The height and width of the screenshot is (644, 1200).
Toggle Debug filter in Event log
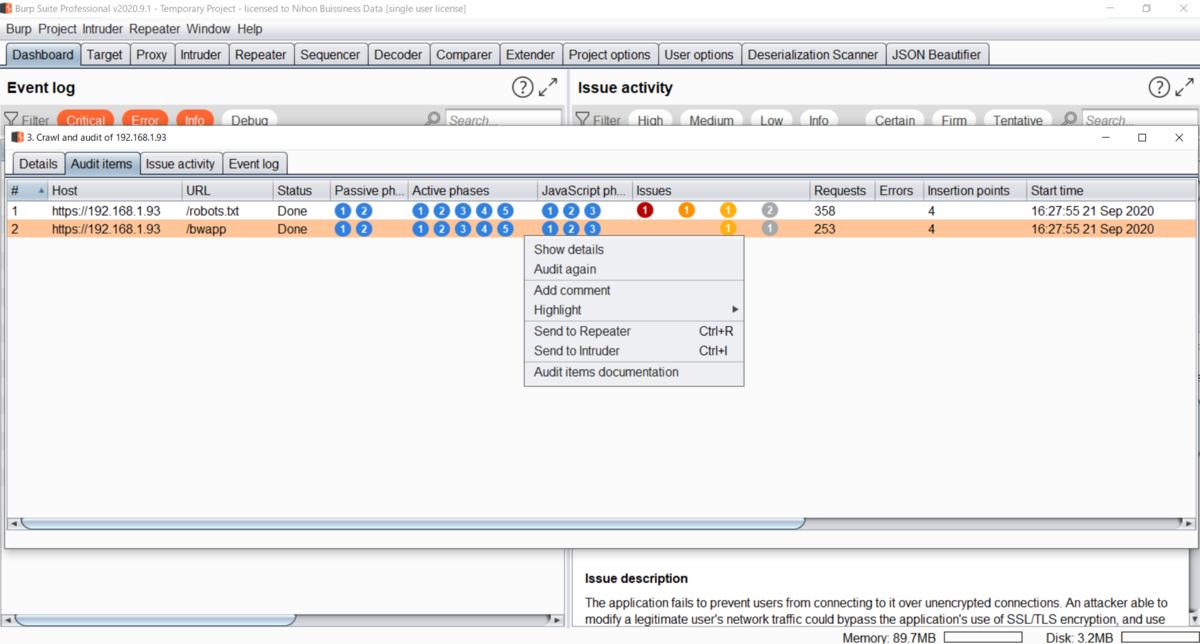[x=250, y=120]
